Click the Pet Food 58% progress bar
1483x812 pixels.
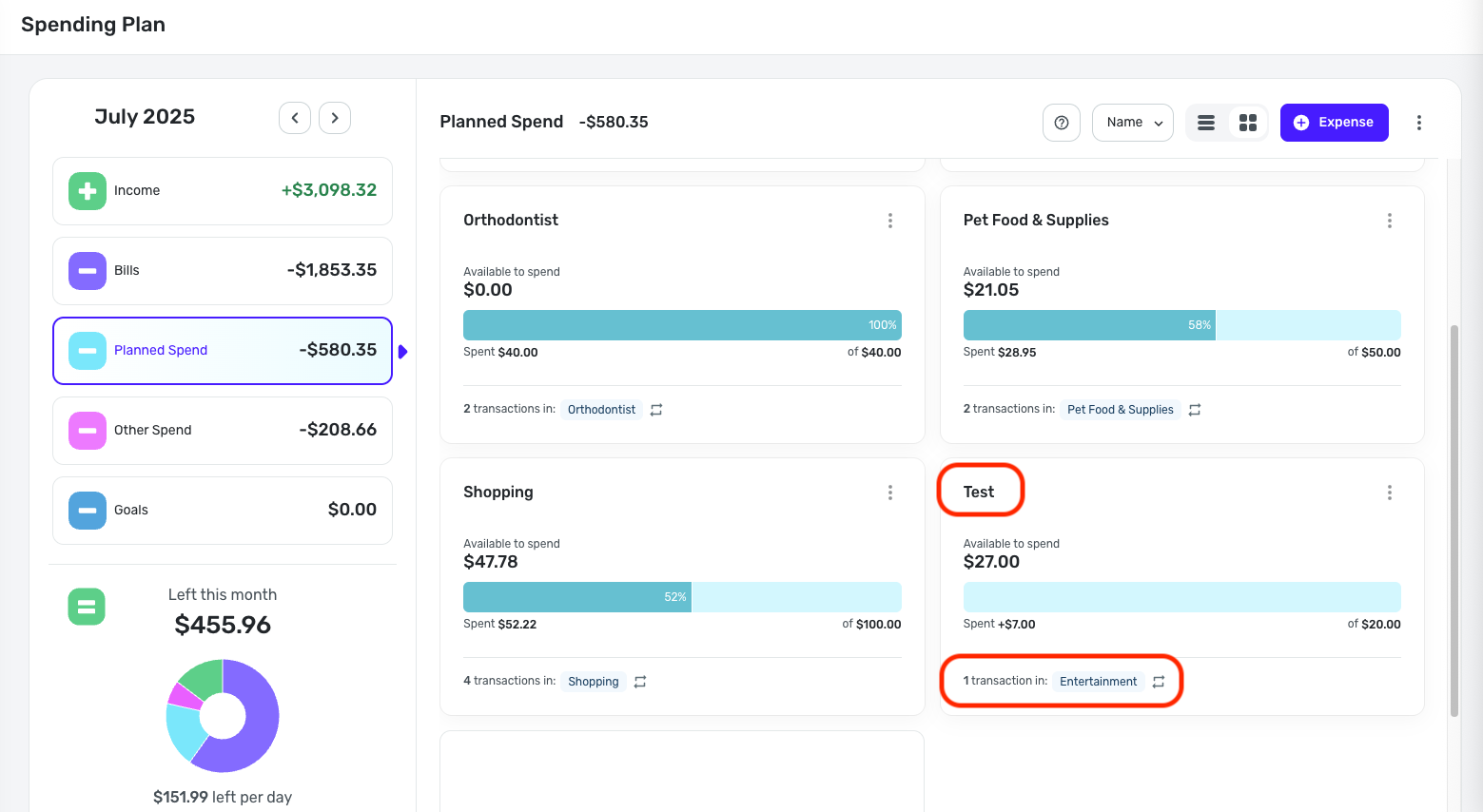1181,325
